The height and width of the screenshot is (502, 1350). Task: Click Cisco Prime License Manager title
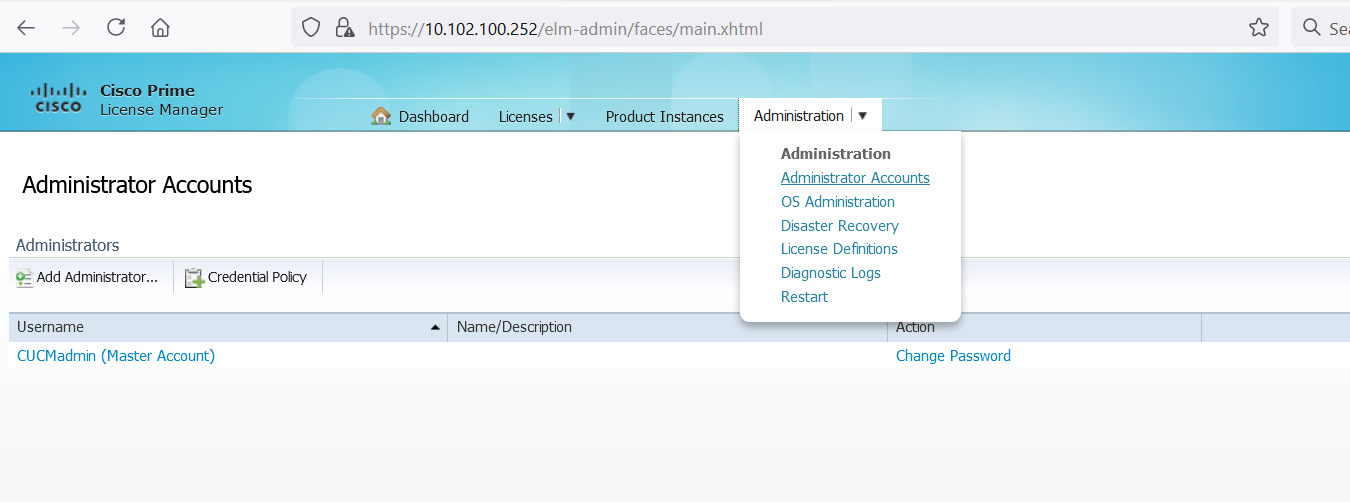click(x=162, y=100)
